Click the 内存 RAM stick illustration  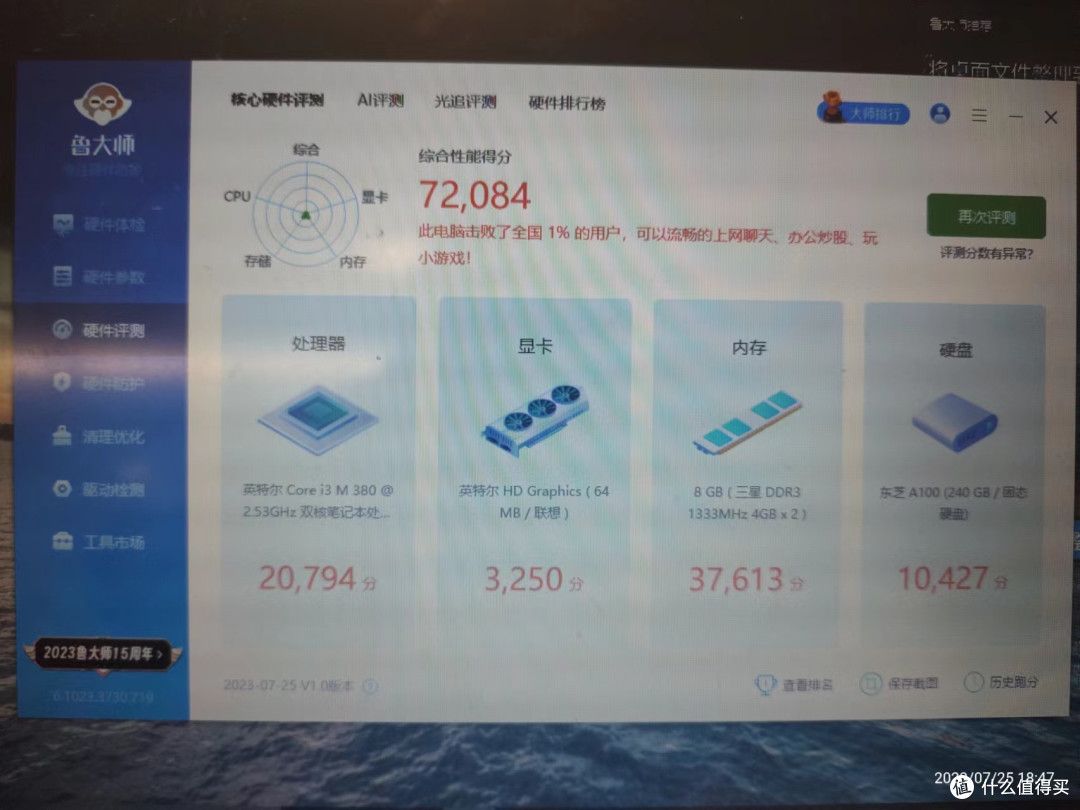(x=748, y=422)
